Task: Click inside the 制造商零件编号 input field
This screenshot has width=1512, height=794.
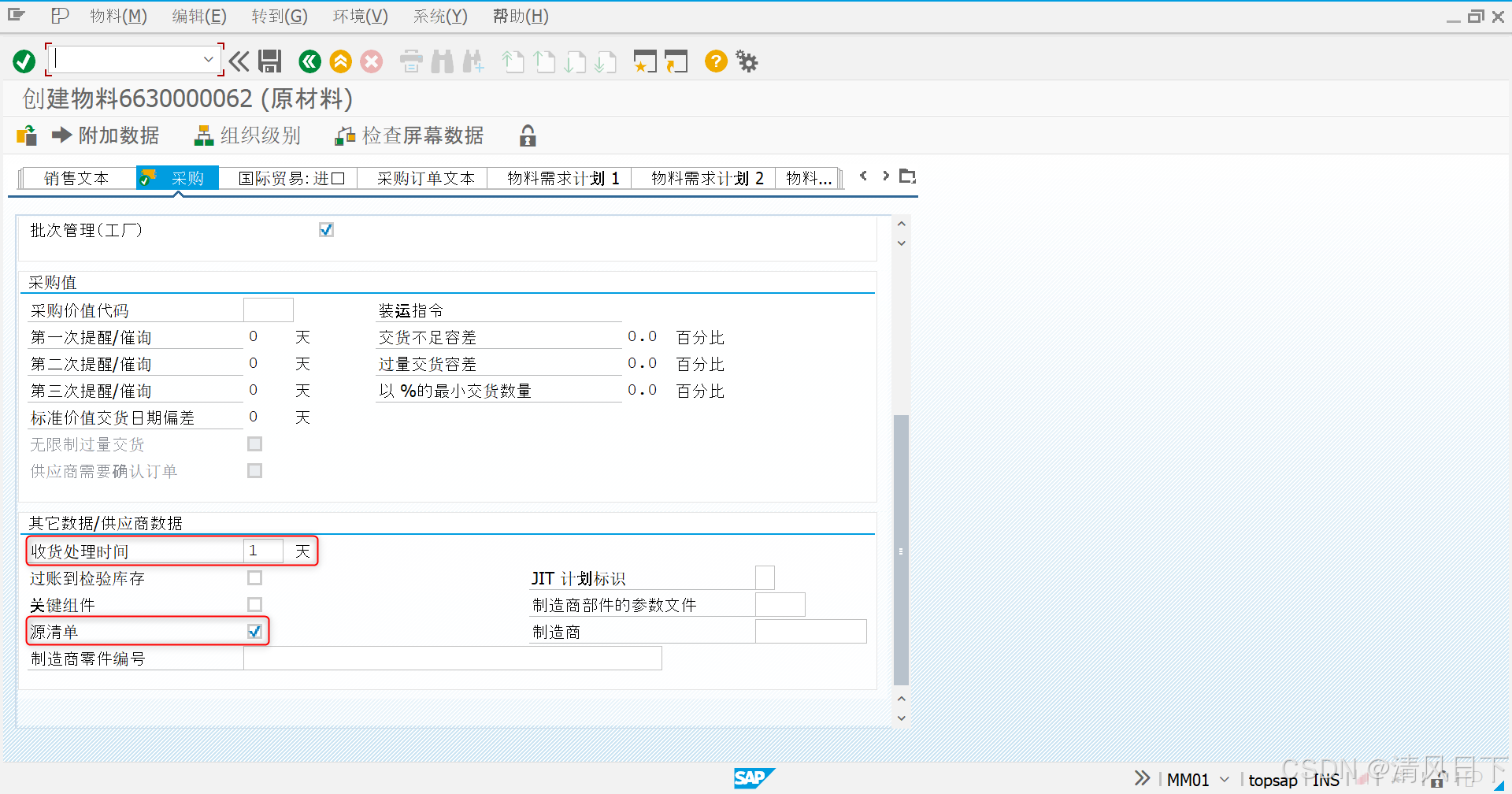Action: click(x=453, y=658)
